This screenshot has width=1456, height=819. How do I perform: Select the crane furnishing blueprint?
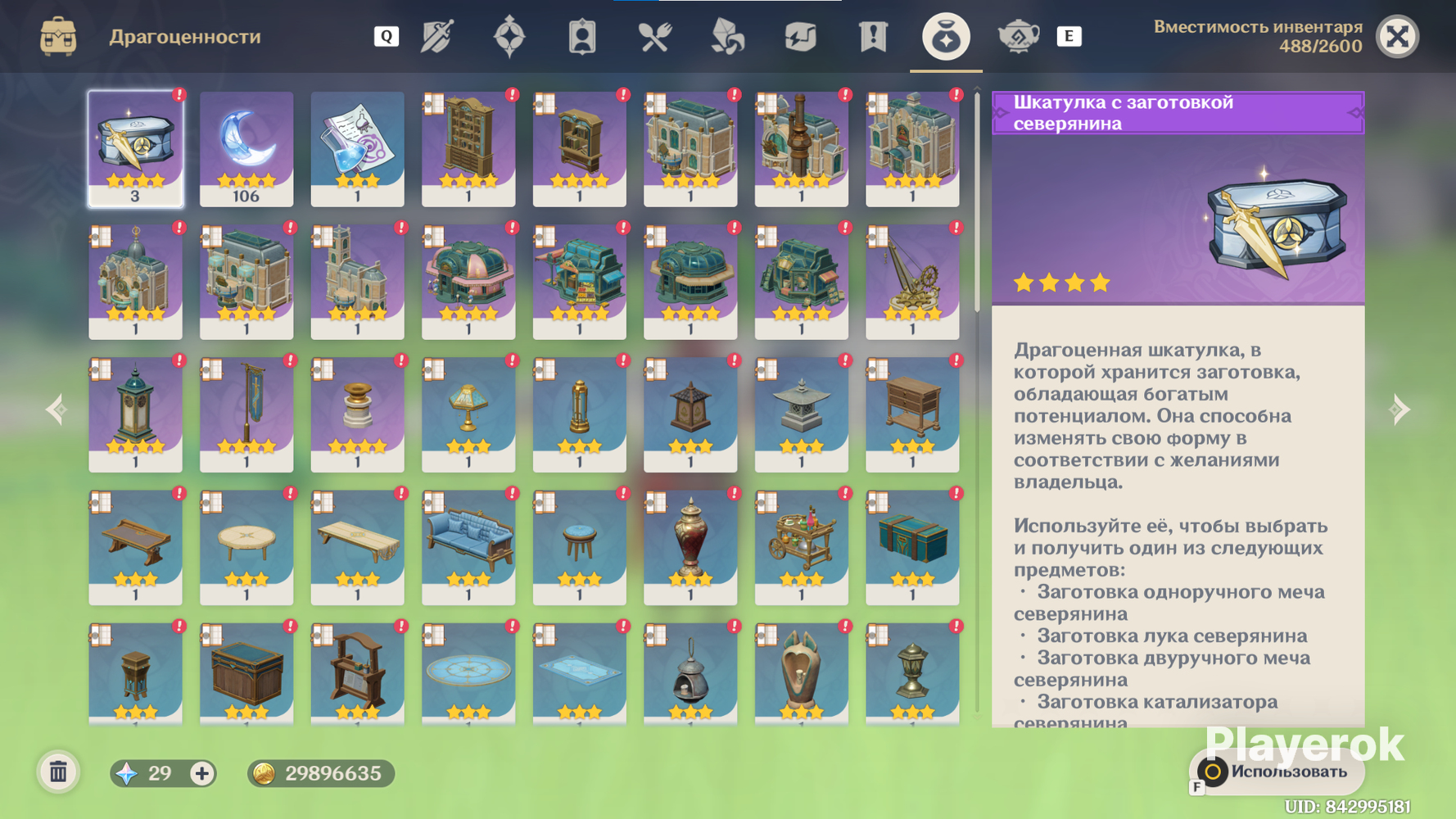pyautogui.click(x=912, y=282)
